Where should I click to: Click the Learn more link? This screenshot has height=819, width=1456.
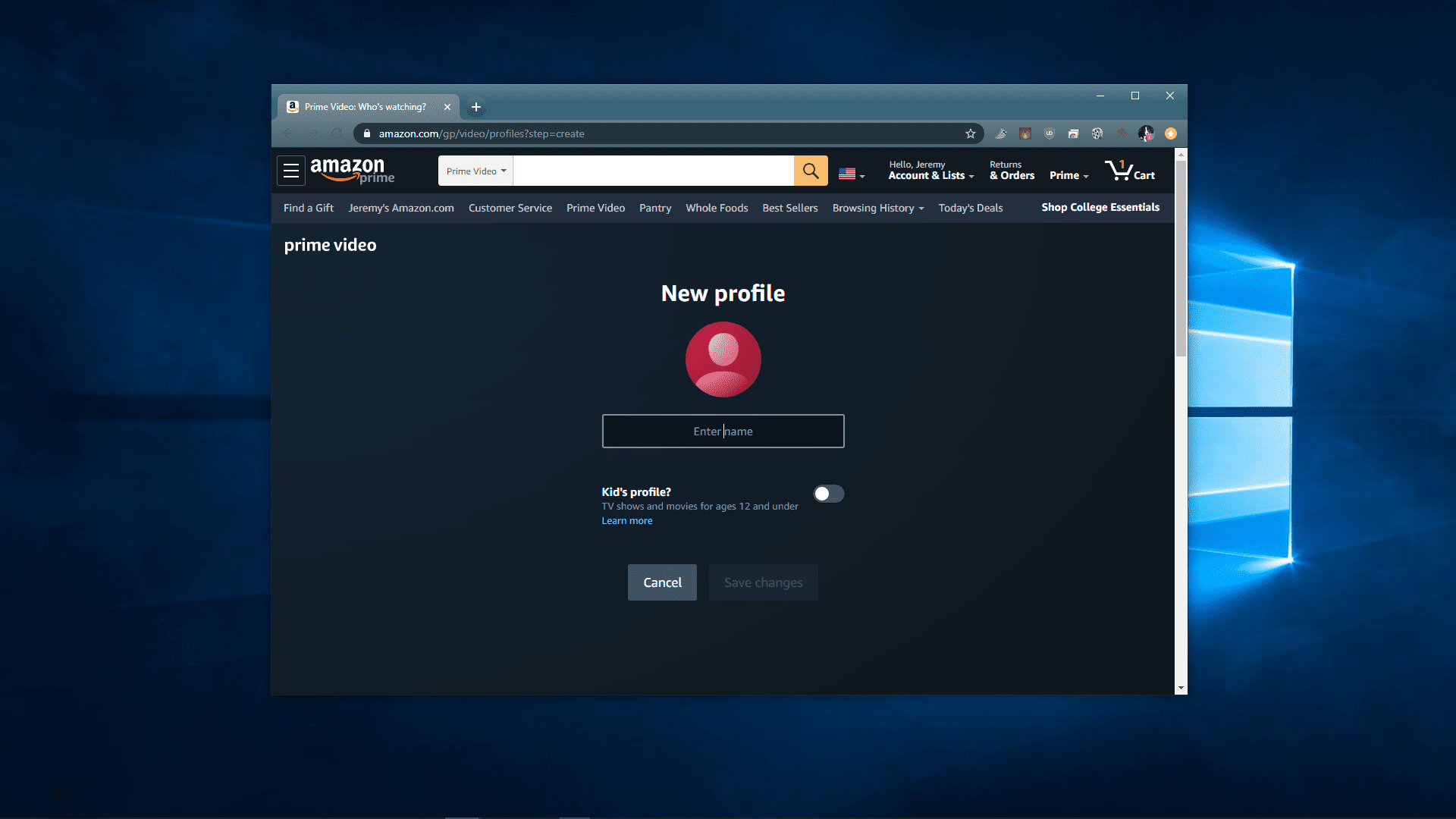(x=627, y=520)
